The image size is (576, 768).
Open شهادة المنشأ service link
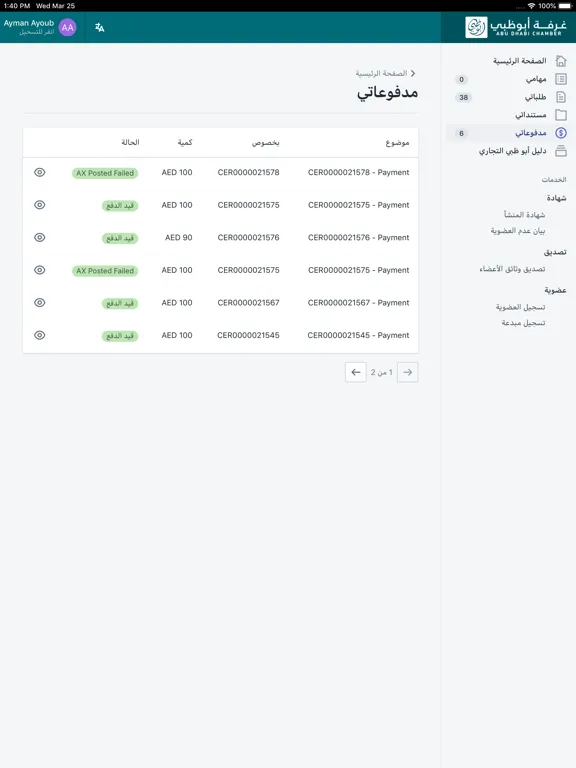click(x=525, y=215)
